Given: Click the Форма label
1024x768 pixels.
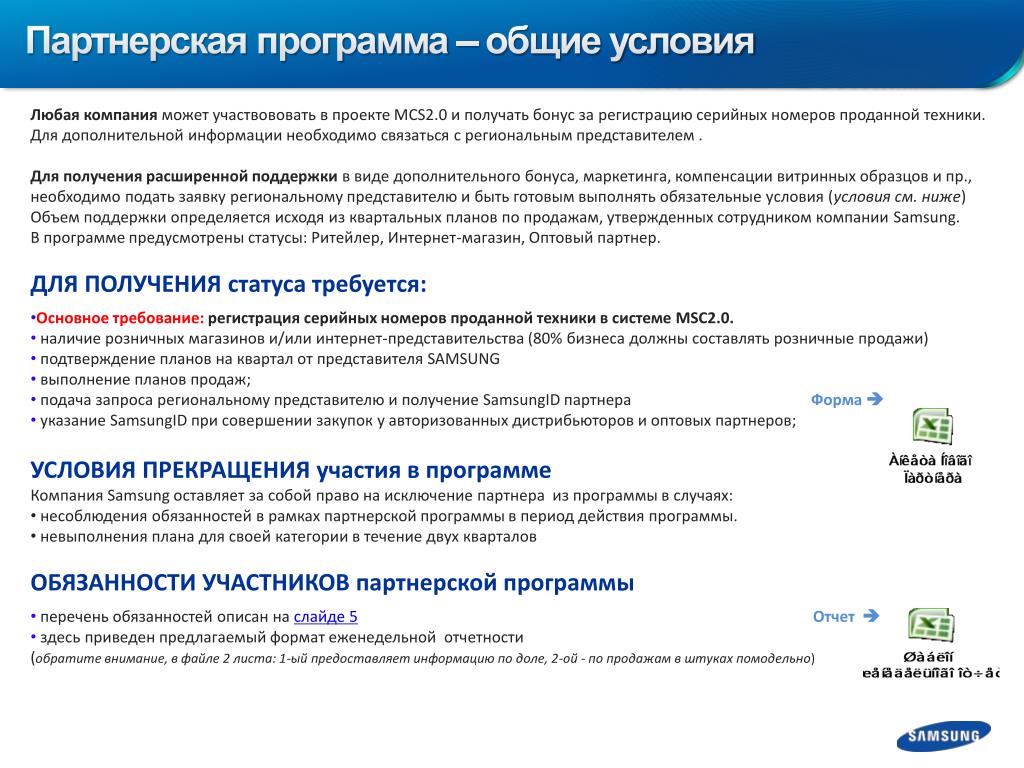Looking at the screenshot, I should point(836,400).
